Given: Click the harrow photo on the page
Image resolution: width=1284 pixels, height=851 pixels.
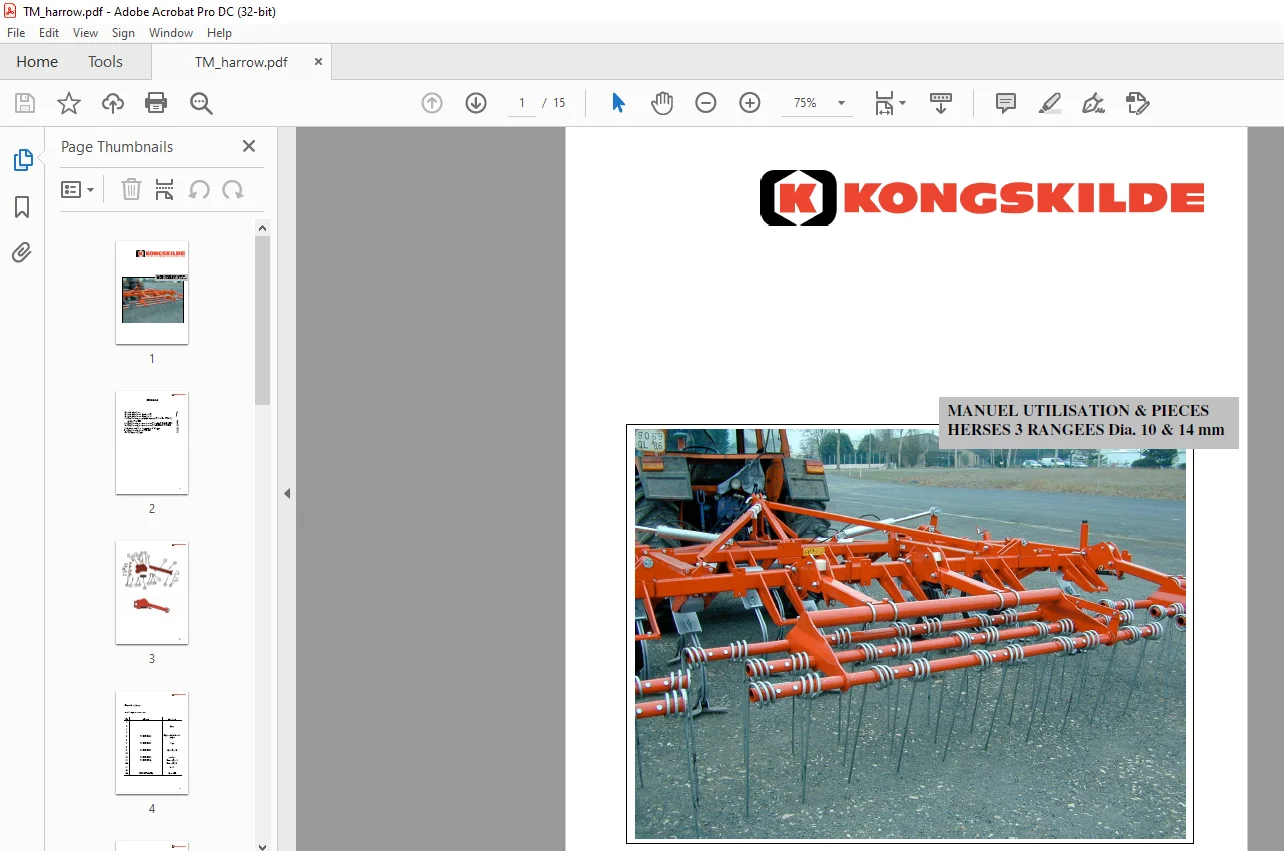Looking at the screenshot, I should click(x=910, y=634).
